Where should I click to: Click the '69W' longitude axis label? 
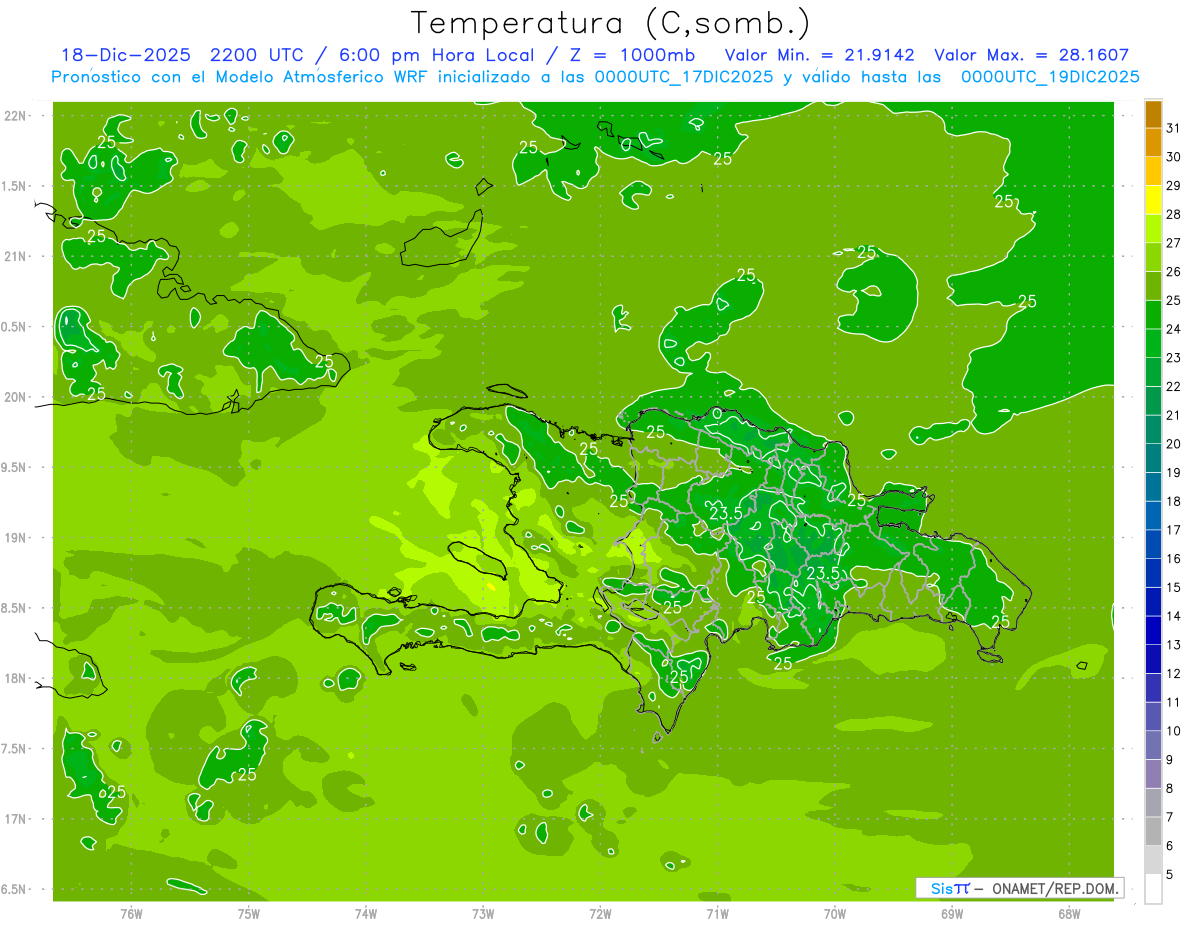tap(952, 913)
